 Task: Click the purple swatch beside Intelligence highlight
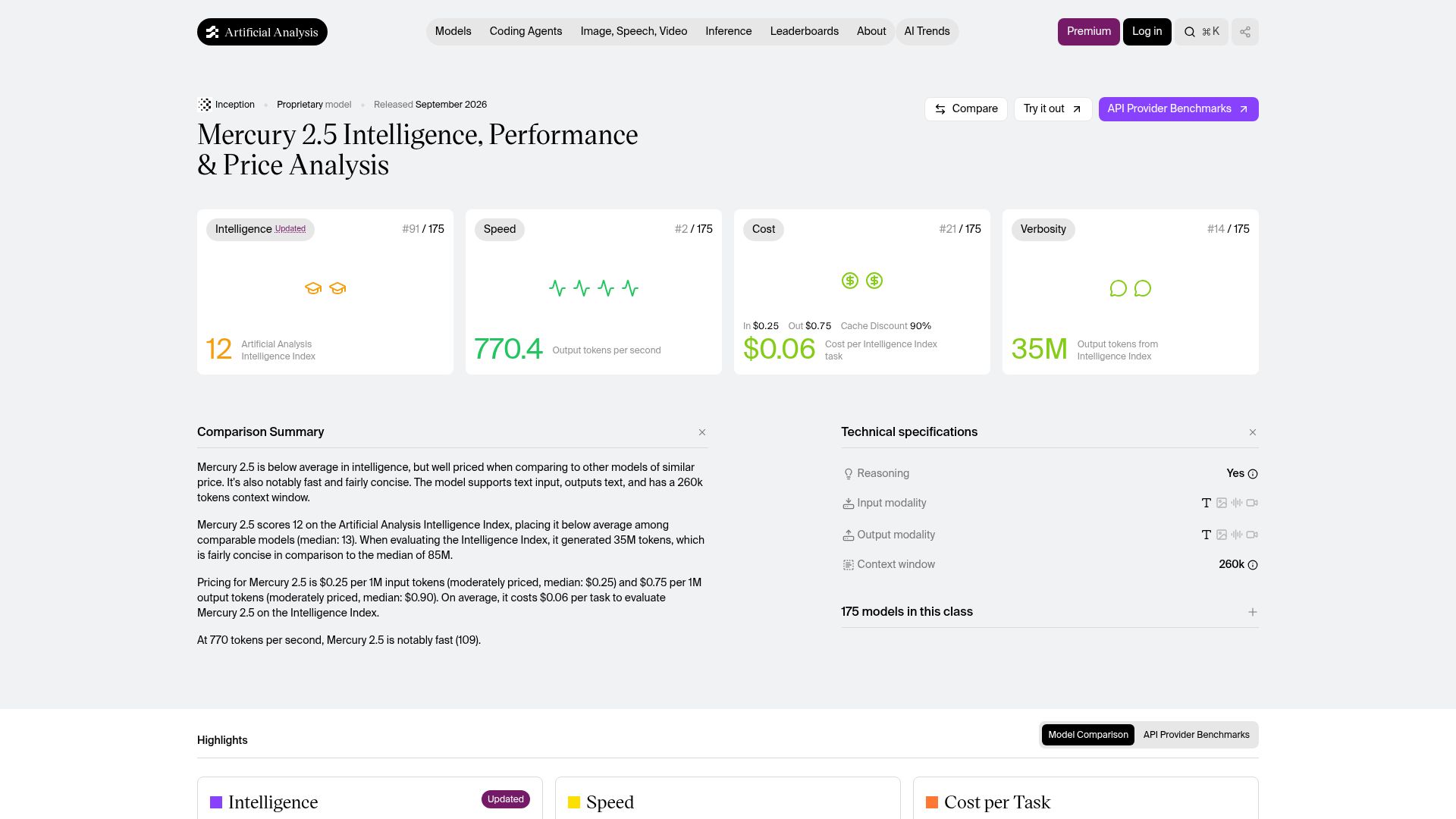pyautogui.click(x=216, y=802)
